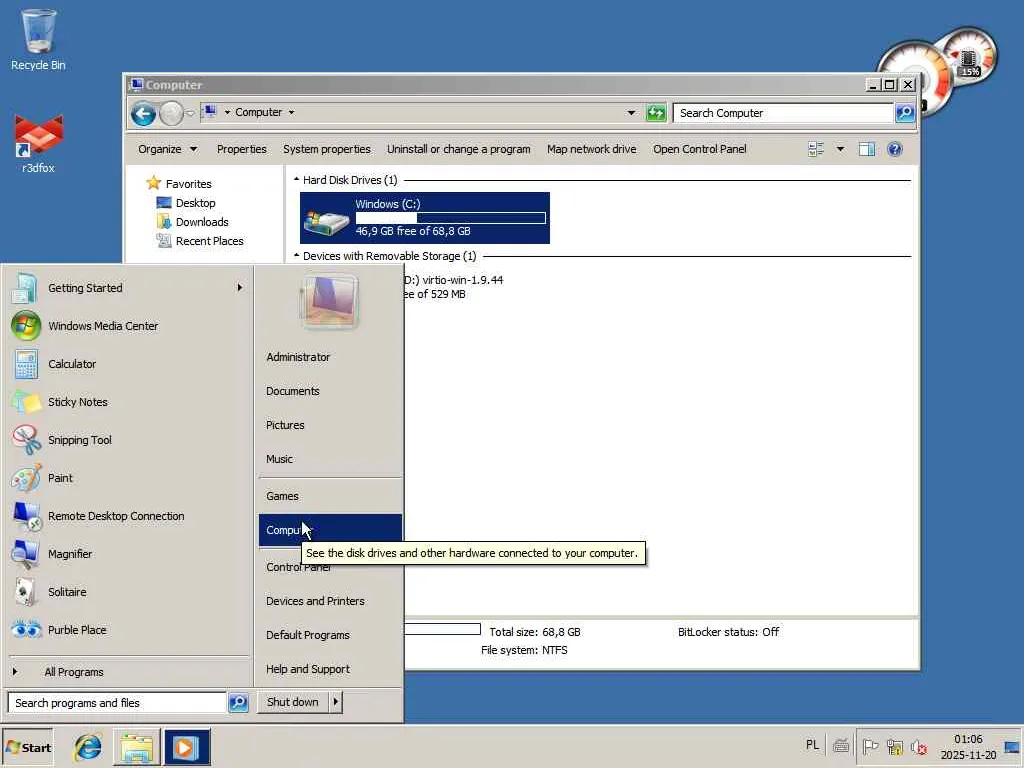Collapse the Hard Disk Drives group
The width and height of the screenshot is (1024, 768).
(x=296, y=180)
